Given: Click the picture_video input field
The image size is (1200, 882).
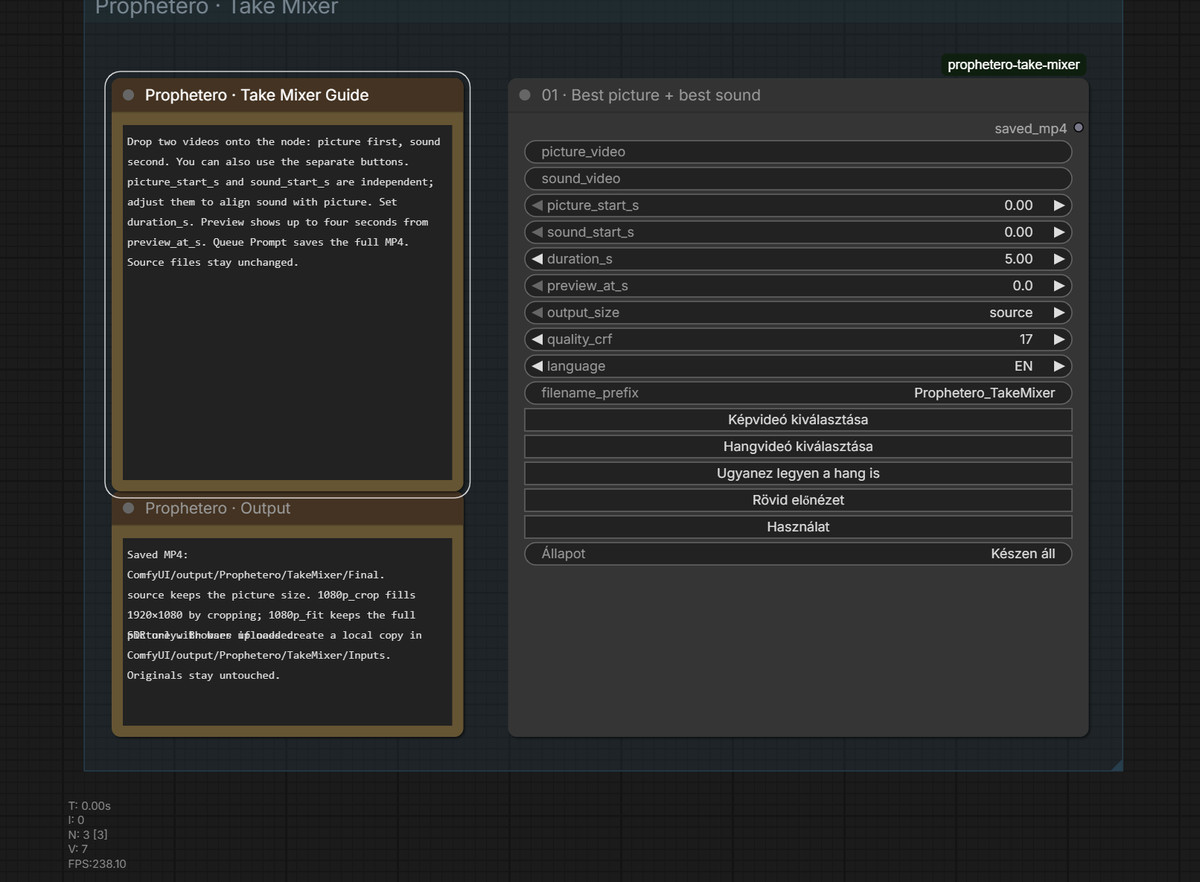Looking at the screenshot, I should tap(798, 152).
